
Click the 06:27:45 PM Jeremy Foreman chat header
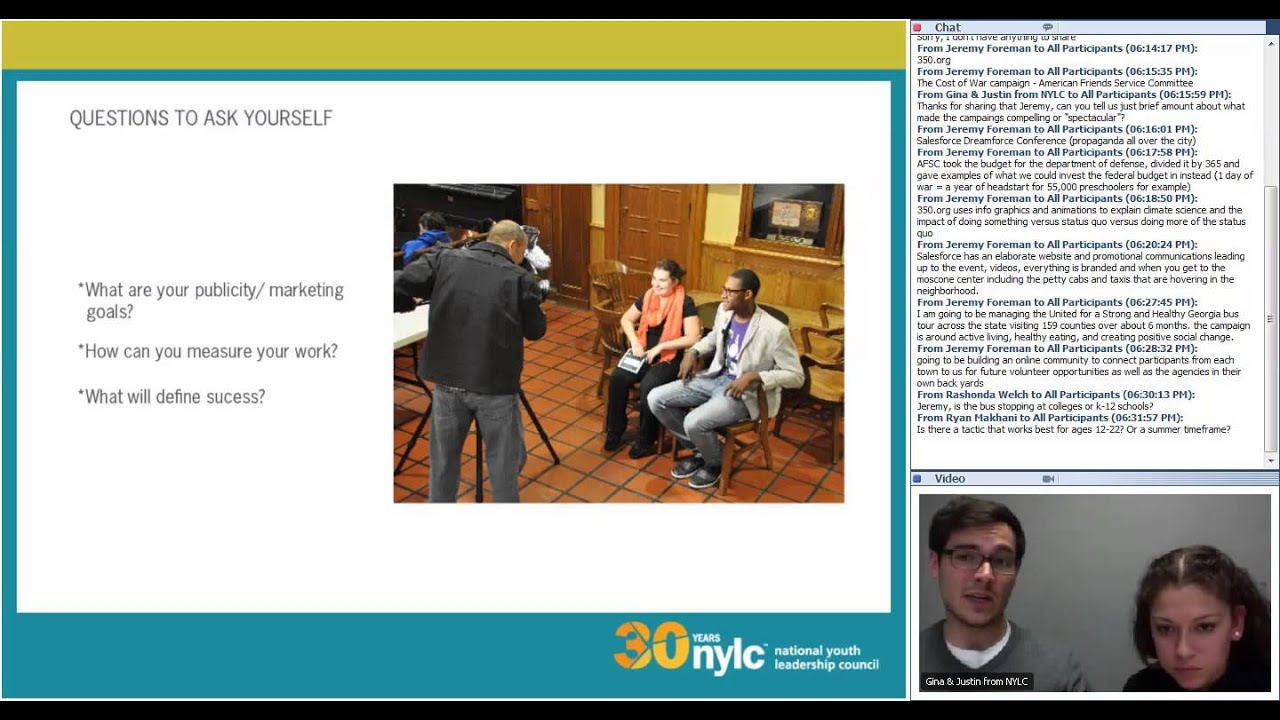click(x=1057, y=302)
